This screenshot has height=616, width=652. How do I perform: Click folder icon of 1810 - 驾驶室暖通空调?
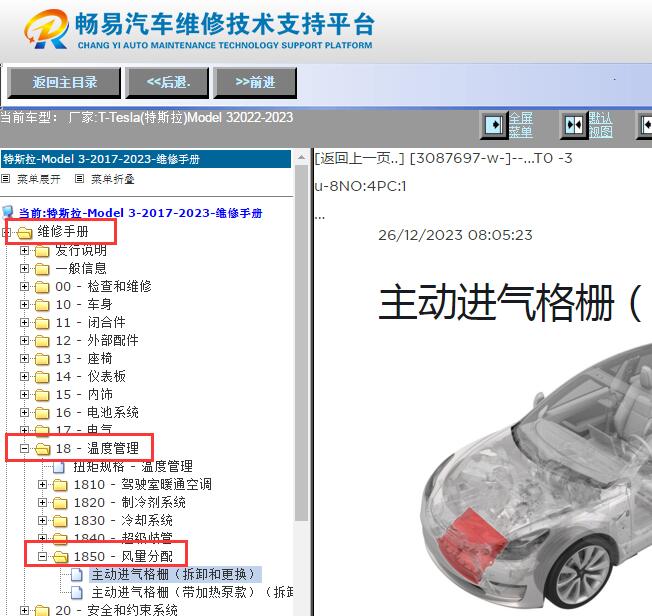(60, 485)
